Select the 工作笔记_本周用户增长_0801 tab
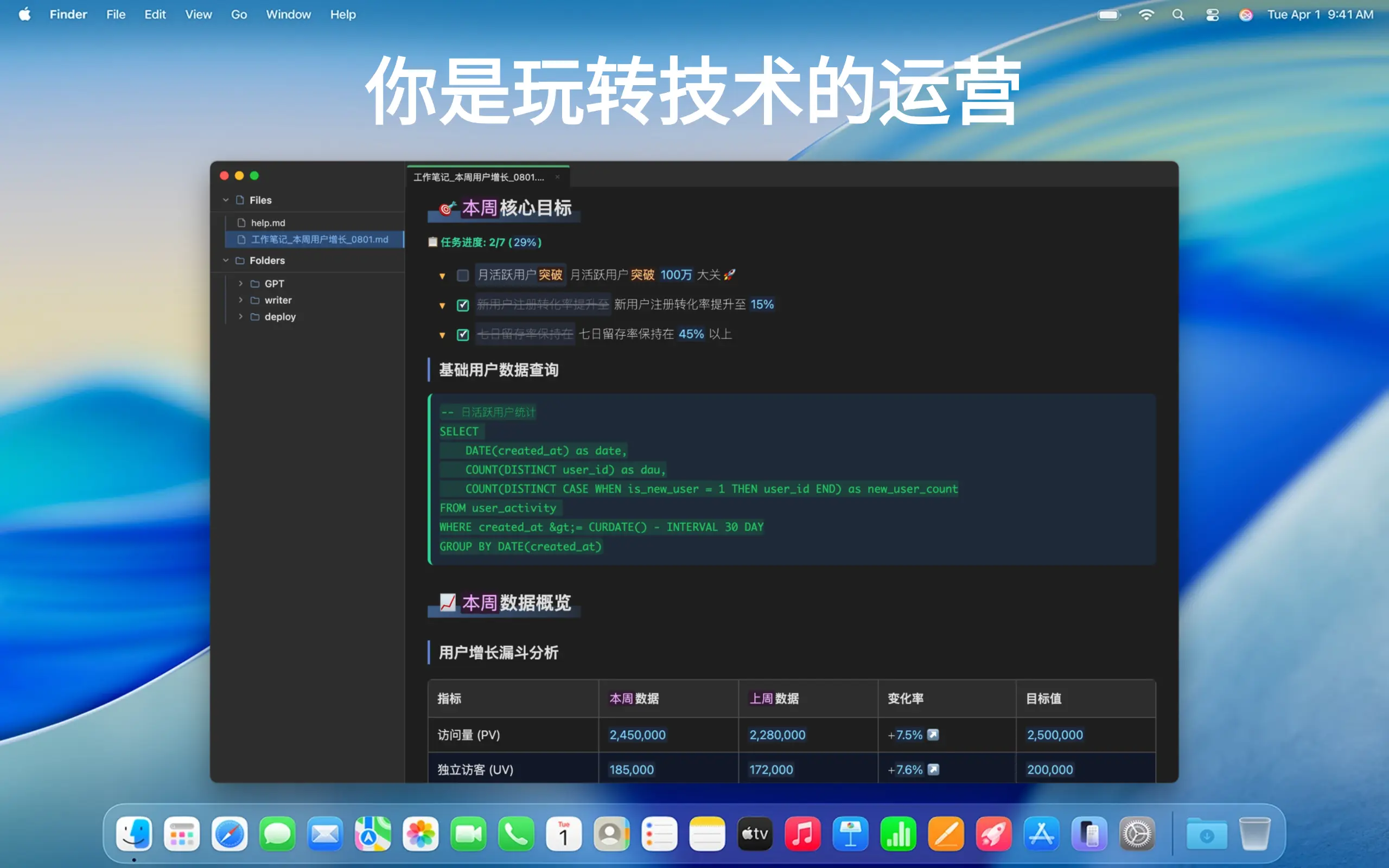Viewport: 1389px width, 868px height. (479, 177)
